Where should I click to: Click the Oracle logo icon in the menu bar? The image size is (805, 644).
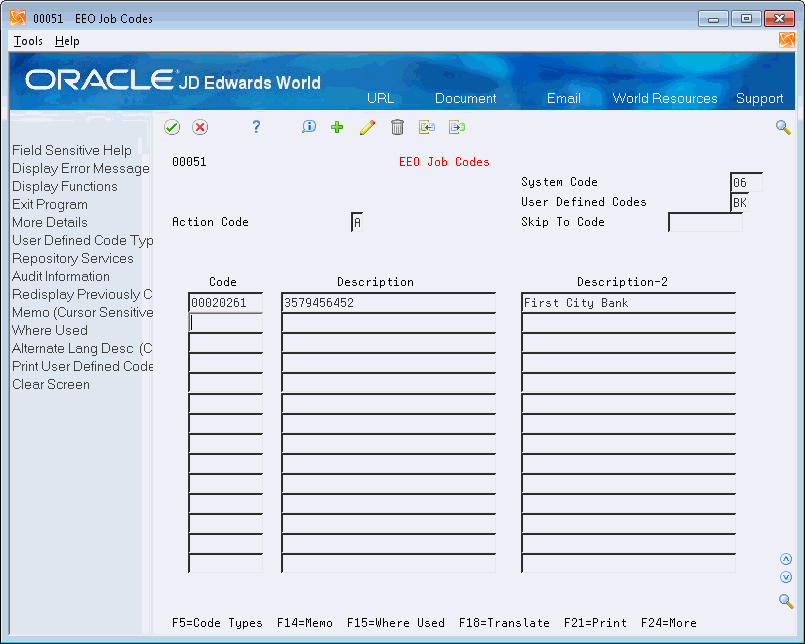pyautogui.click(x=787, y=40)
